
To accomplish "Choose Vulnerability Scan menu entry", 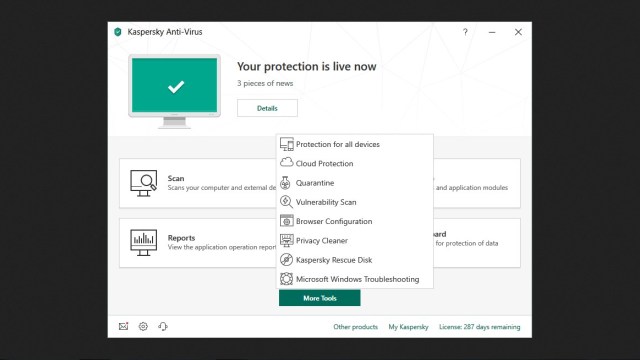I will [x=354, y=202].
